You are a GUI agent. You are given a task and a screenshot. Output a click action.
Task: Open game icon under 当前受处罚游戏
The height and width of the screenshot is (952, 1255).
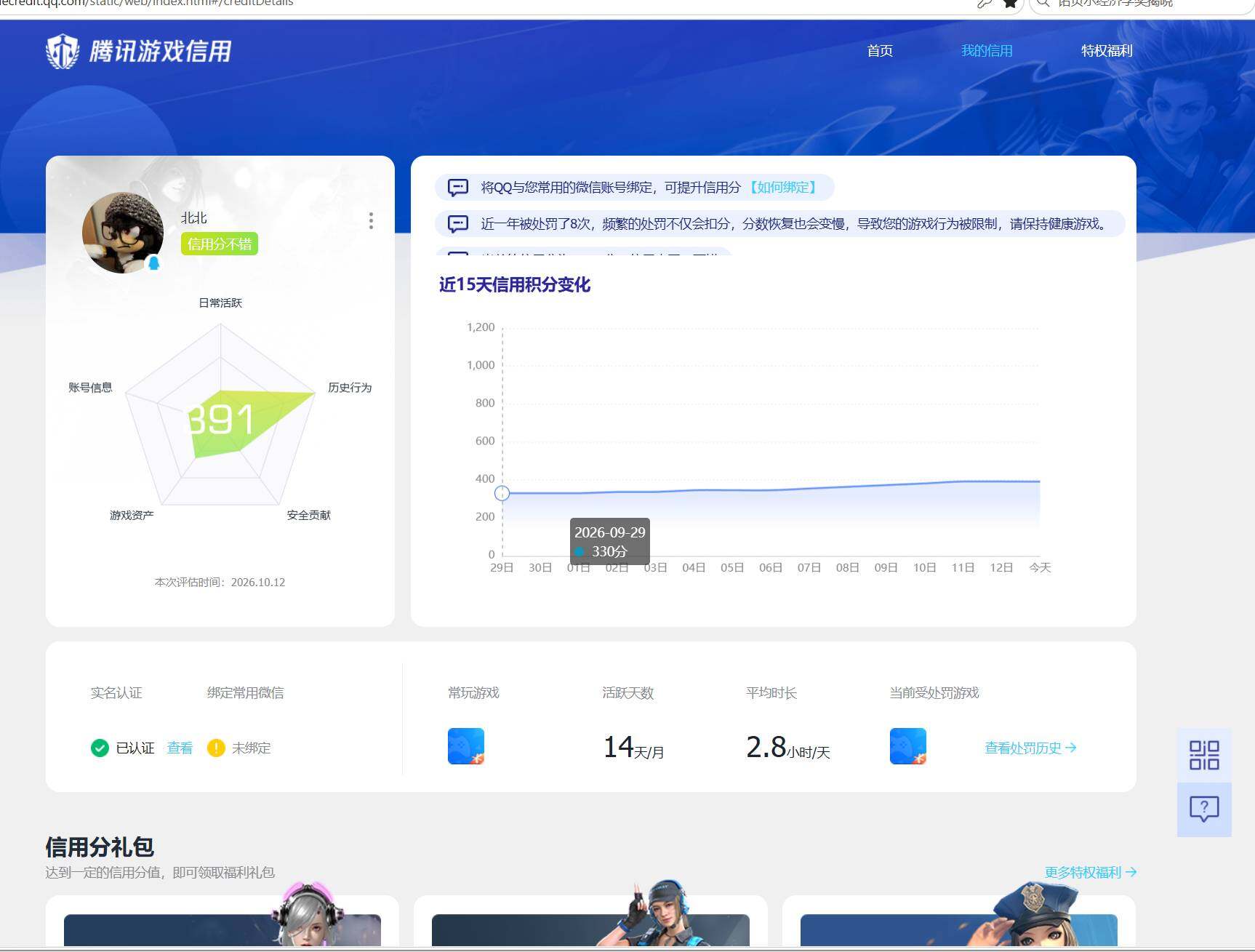908,746
